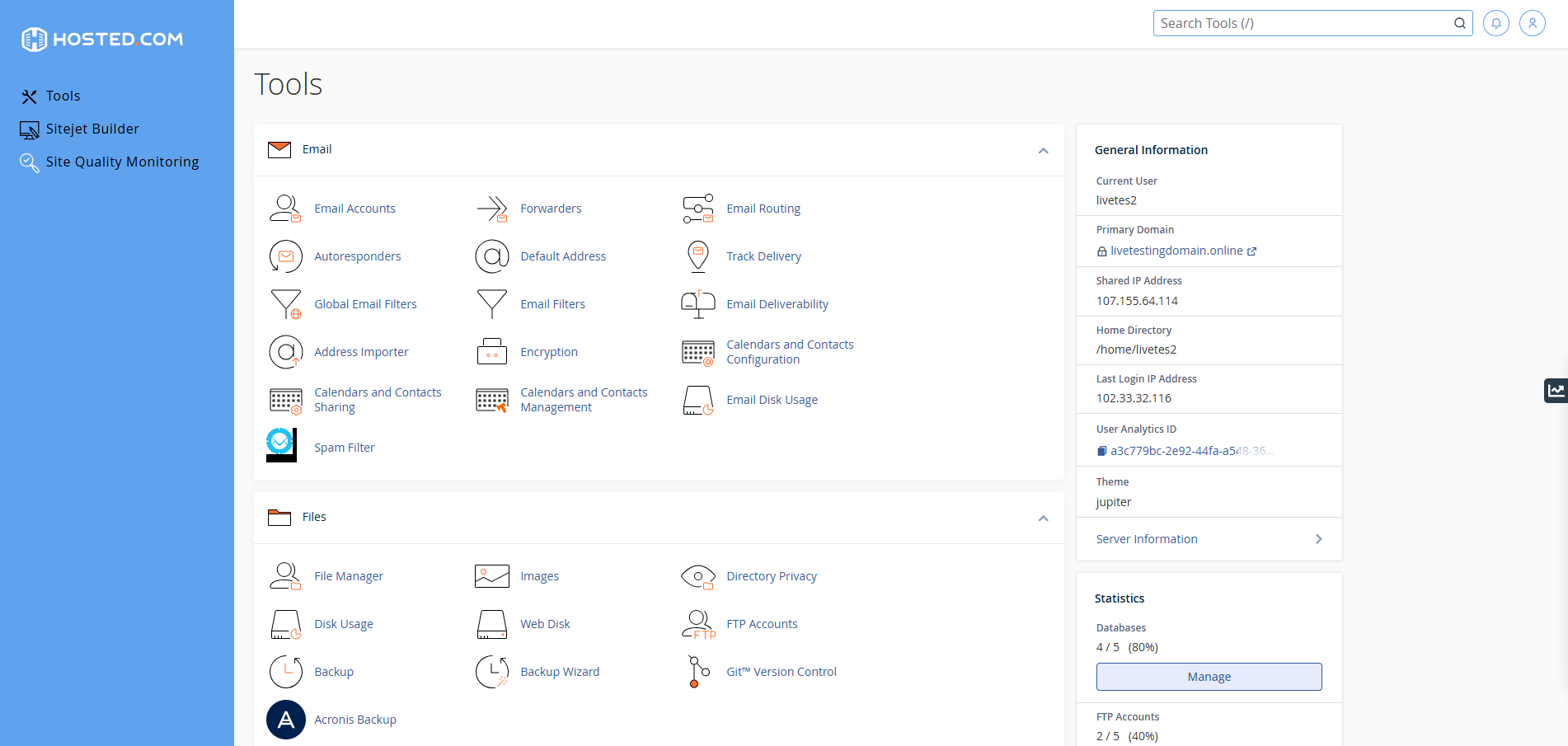Open the Email Deliverability mailbox icon
This screenshot has height=746, width=1568.
coord(697,304)
